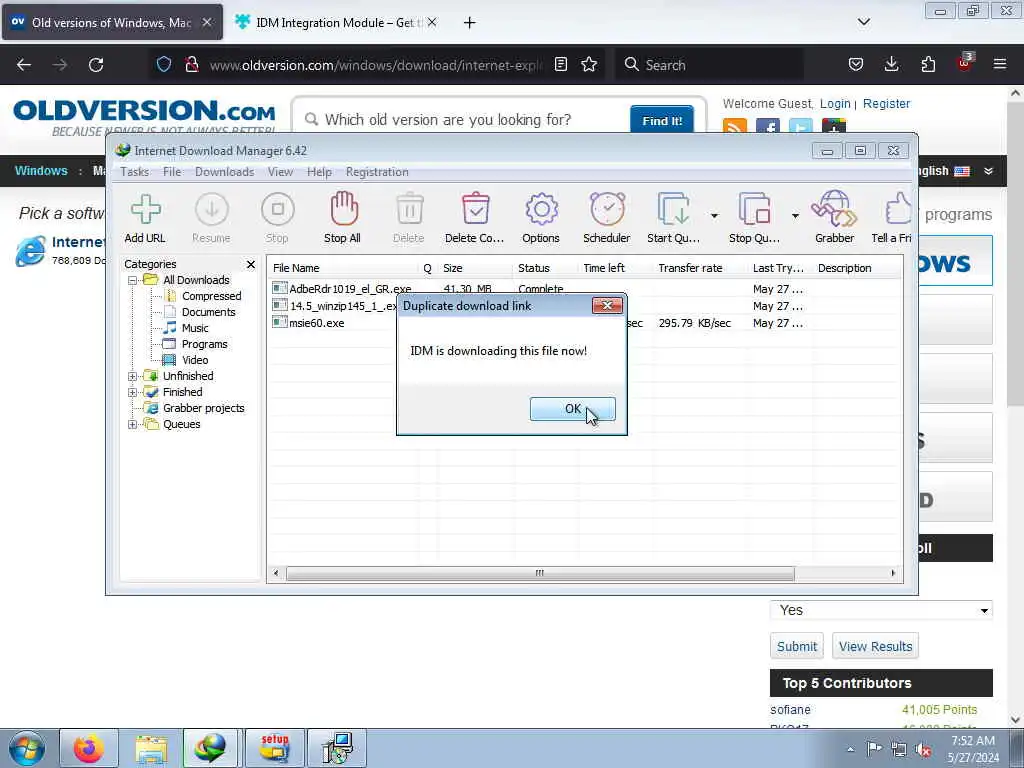
Task: Select the Video category
Action: click(x=195, y=360)
